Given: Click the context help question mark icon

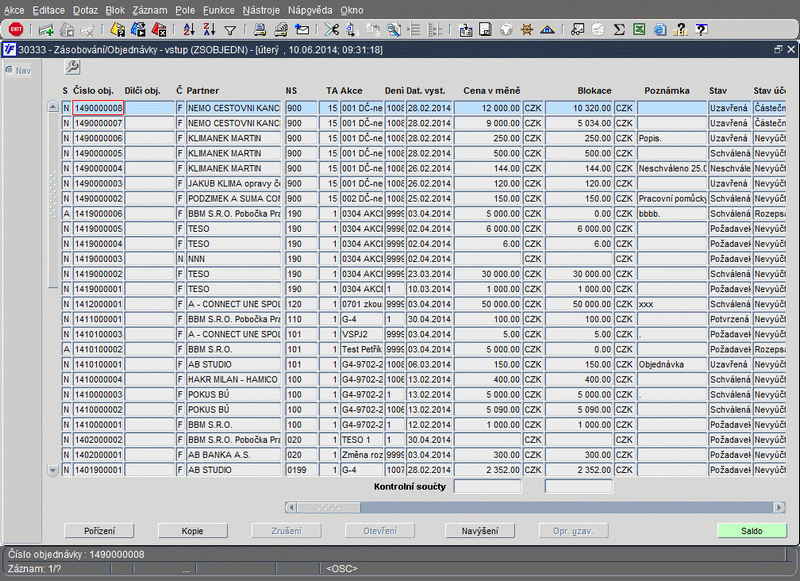Looking at the screenshot, I should point(702,30).
